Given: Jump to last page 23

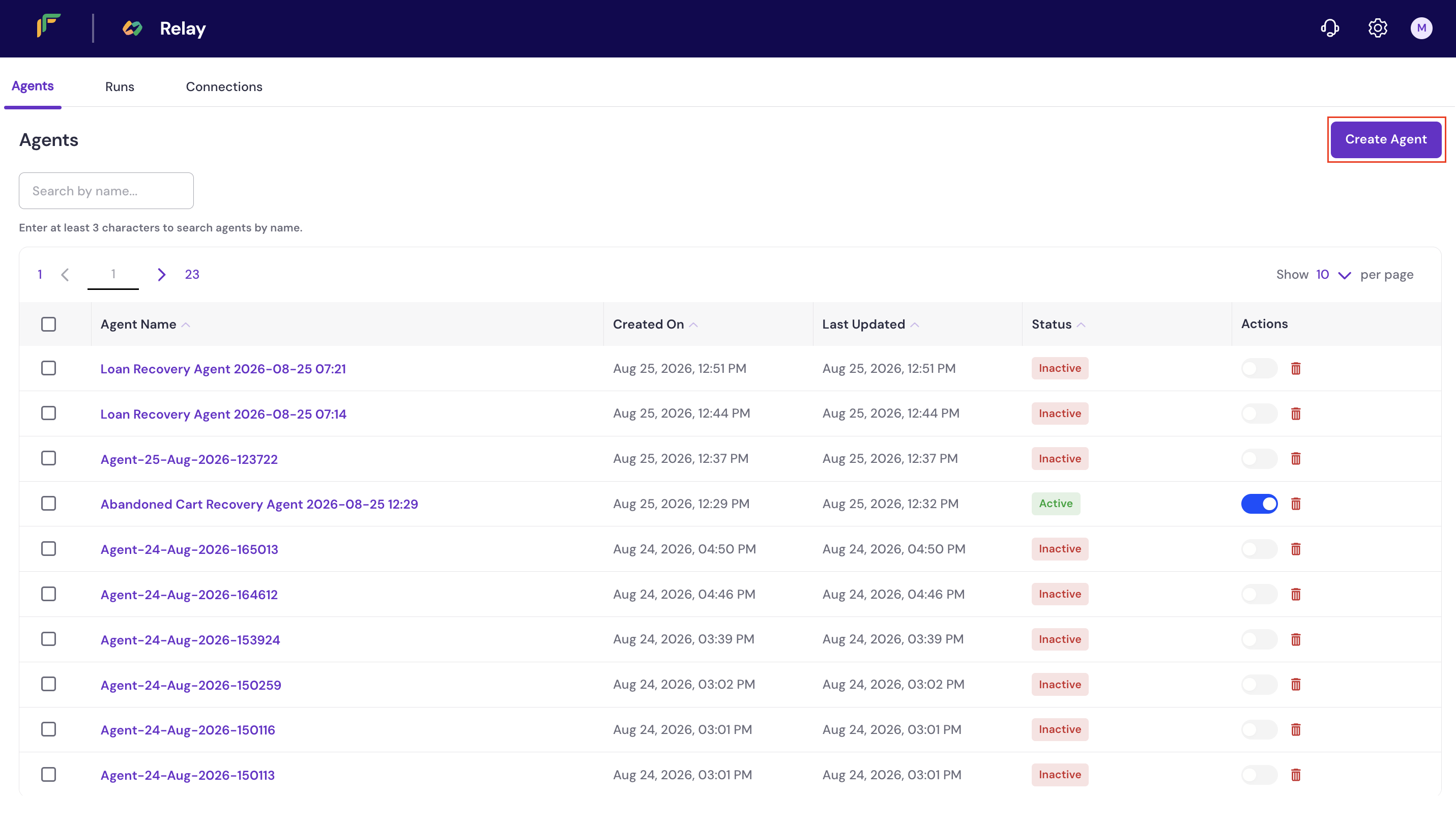Looking at the screenshot, I should click(x=192, y=275).
